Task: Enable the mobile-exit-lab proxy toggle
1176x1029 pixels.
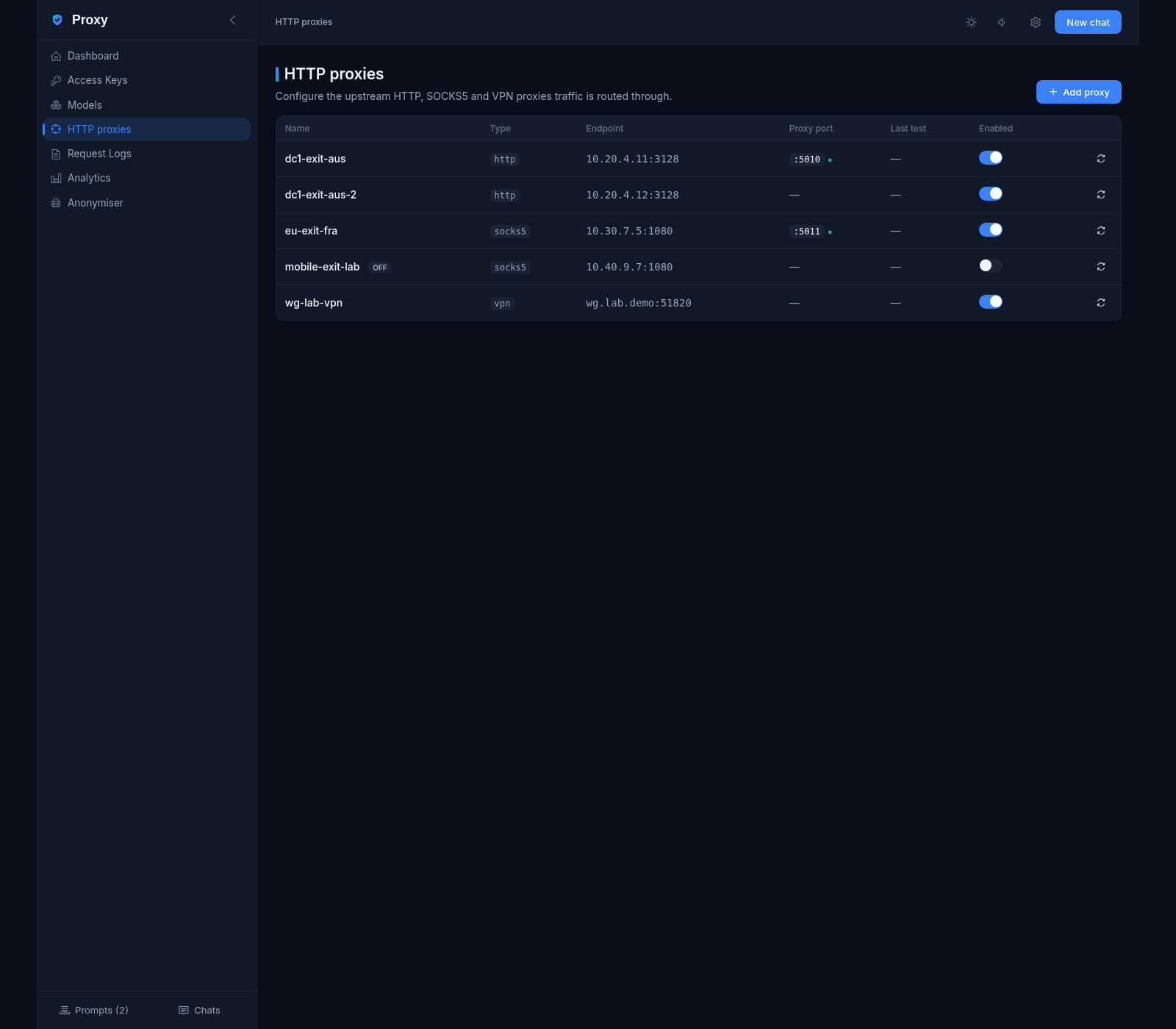Action: click(990, 265)
